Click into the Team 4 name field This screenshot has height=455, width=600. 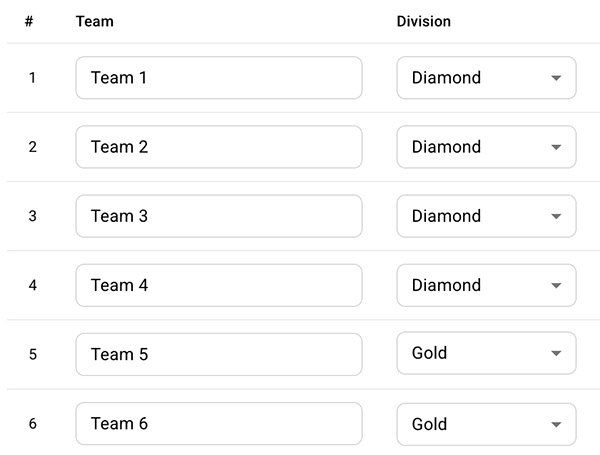[219, 285]
